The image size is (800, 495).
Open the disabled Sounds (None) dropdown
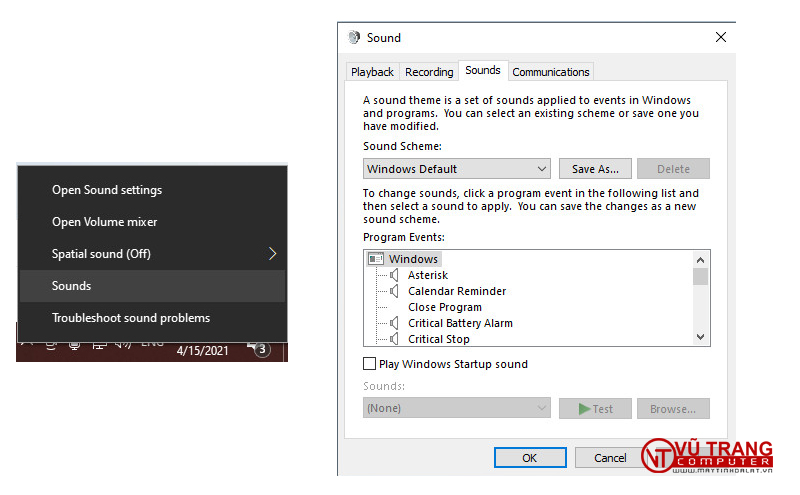point(457,408)
